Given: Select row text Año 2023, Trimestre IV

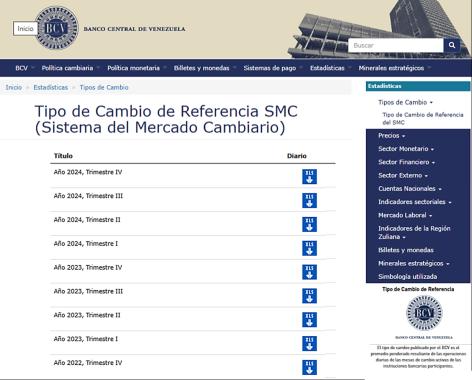Looking at the screenshot, I should 88,267.
